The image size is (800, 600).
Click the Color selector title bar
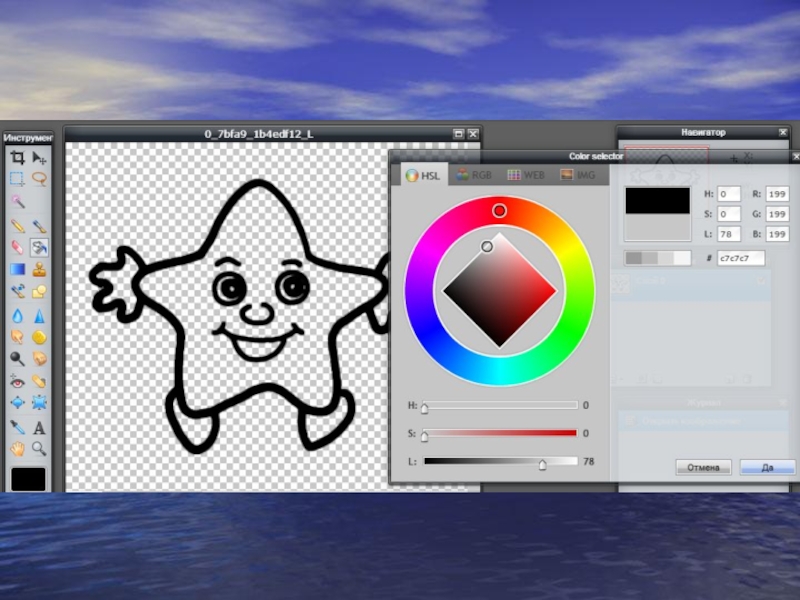click(x=595, y=157)
